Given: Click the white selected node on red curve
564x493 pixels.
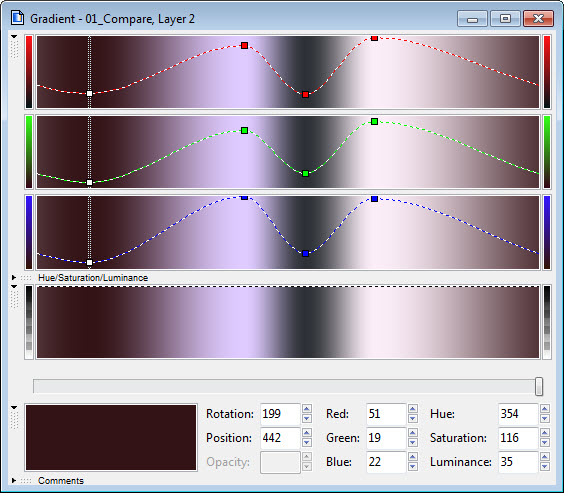Looking at the screenshot, I should click(x=90, y=93).
